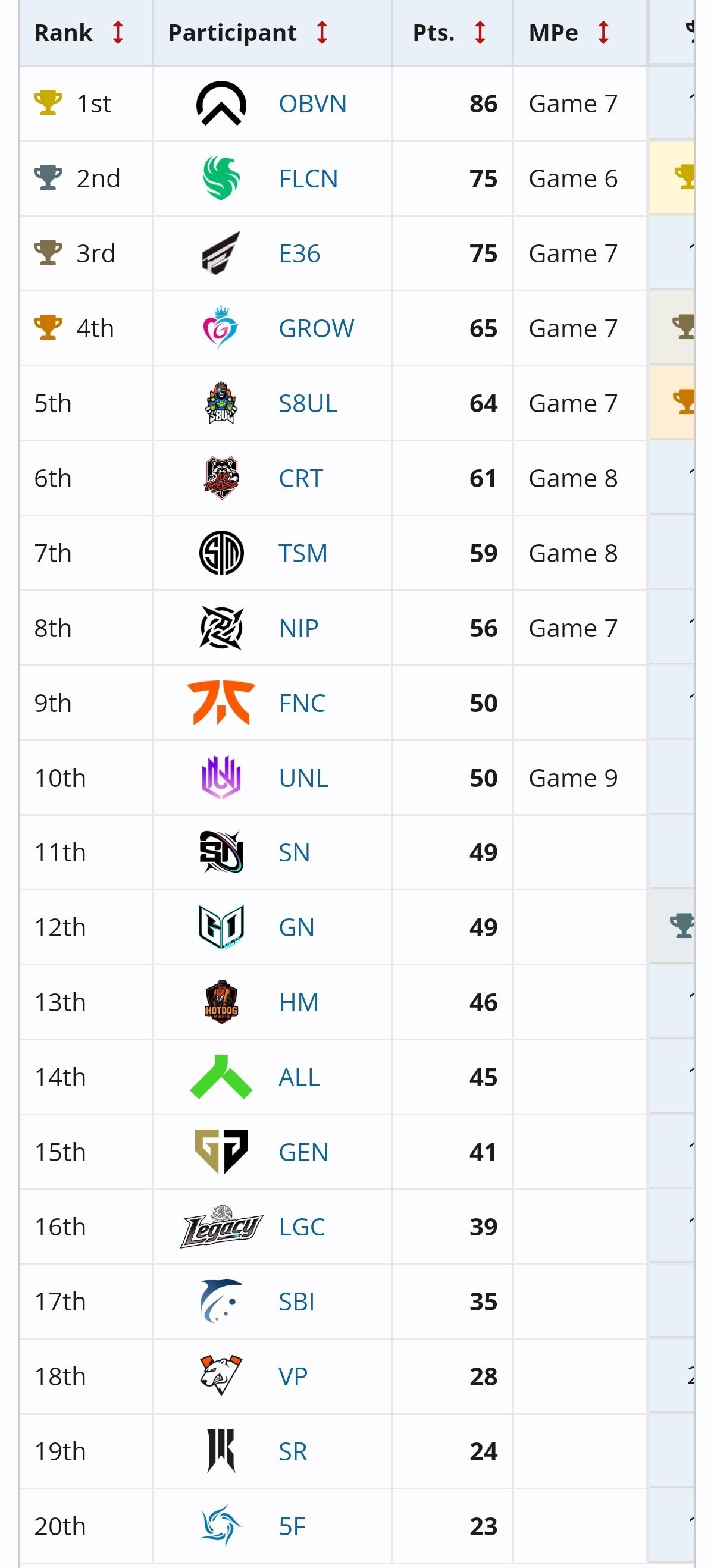Open the TSM circular logo
This screenshot has width=714, height=1568.
tap(221, 553)
